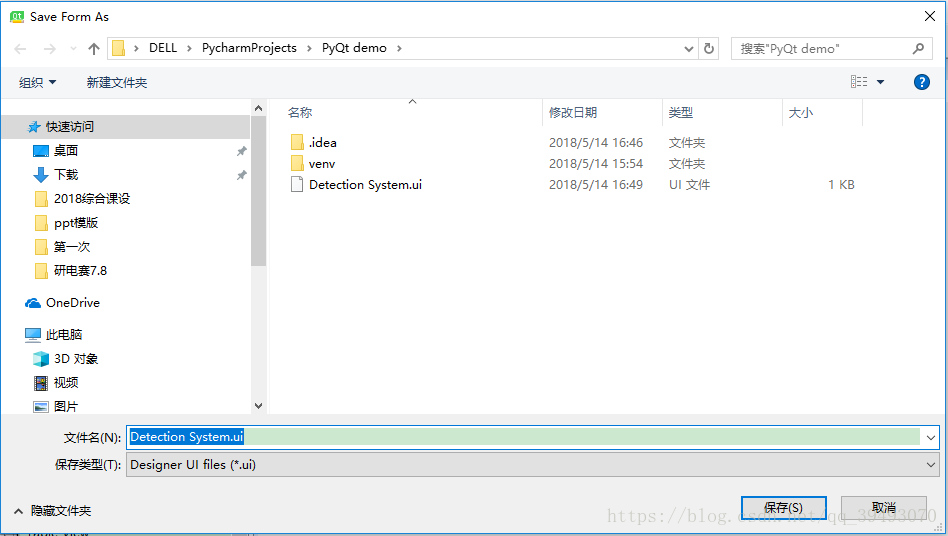Open the help icon
The height and width of the screenshot is (536, 948).
coord(921,82)
